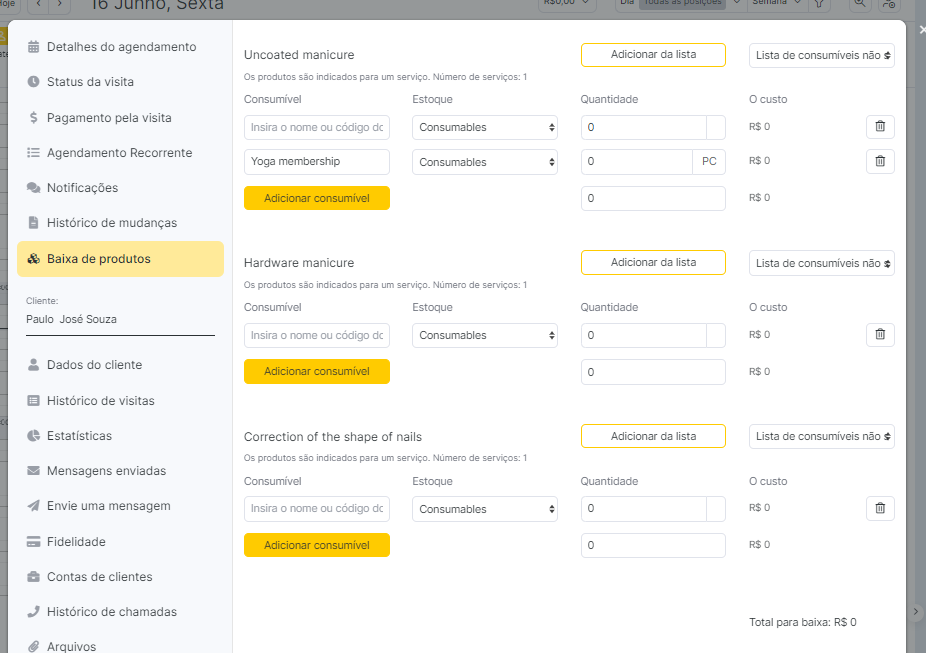Open Agendamento Recorrente section
The image size is (926, 653).
pyautogui.click(x=119, y=153)
